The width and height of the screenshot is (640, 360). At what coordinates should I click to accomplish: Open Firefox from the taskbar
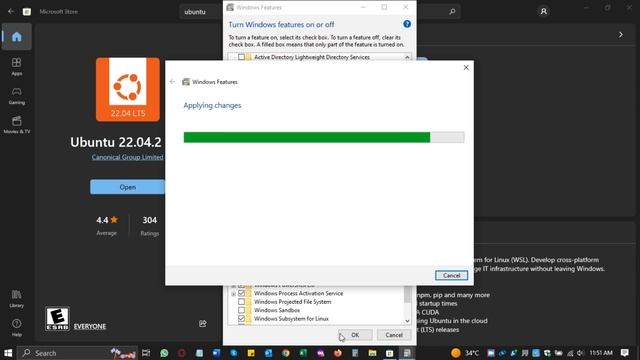point(338,353)
